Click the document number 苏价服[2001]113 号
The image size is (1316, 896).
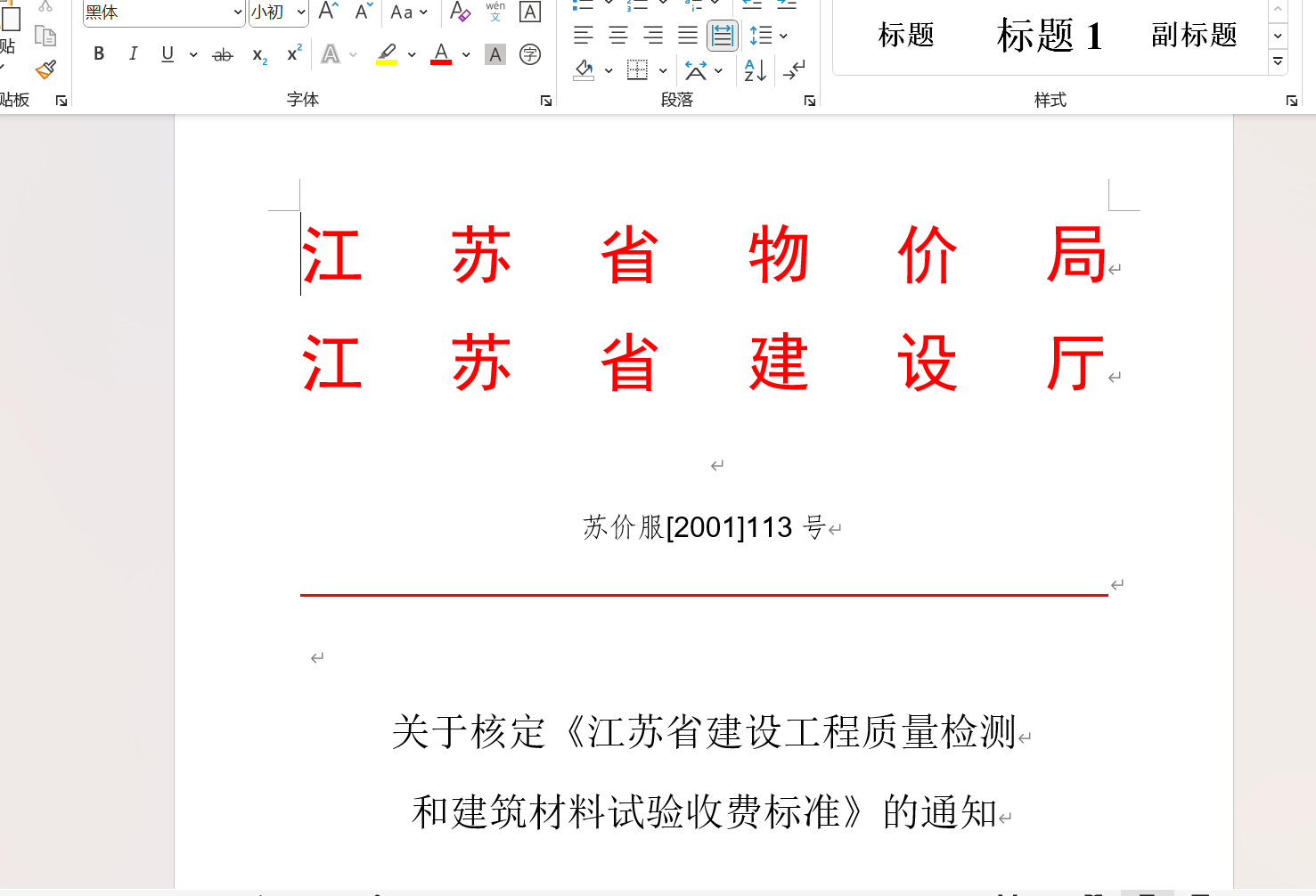[705, 527]
